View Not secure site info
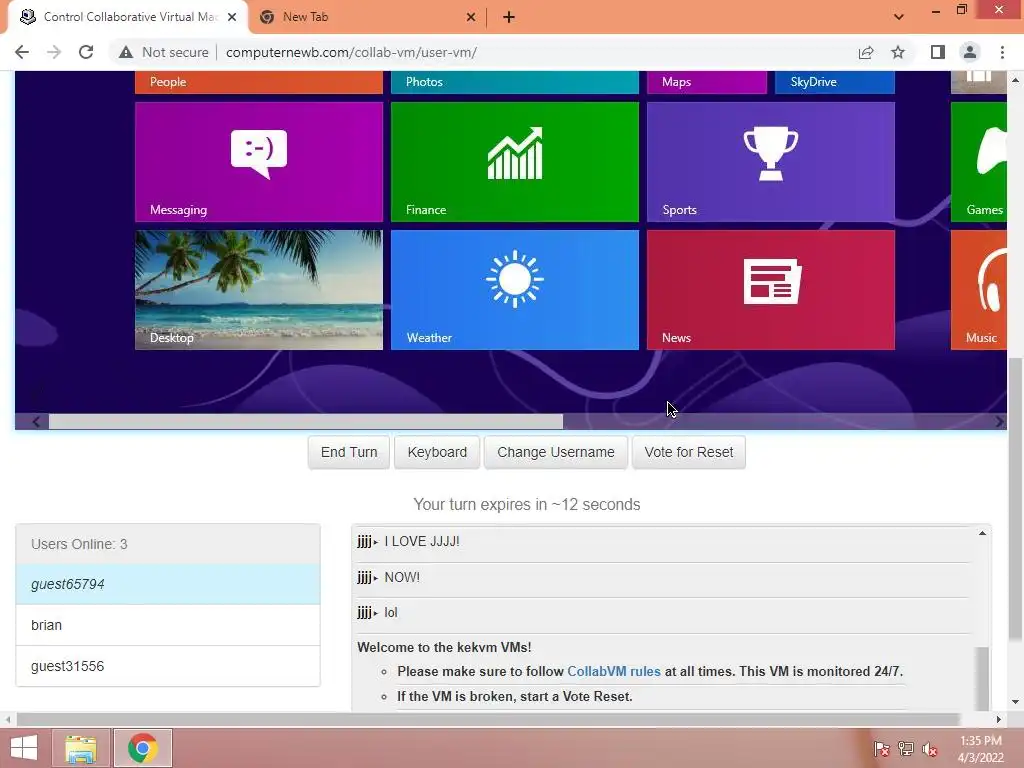 (x=163, y=52)
